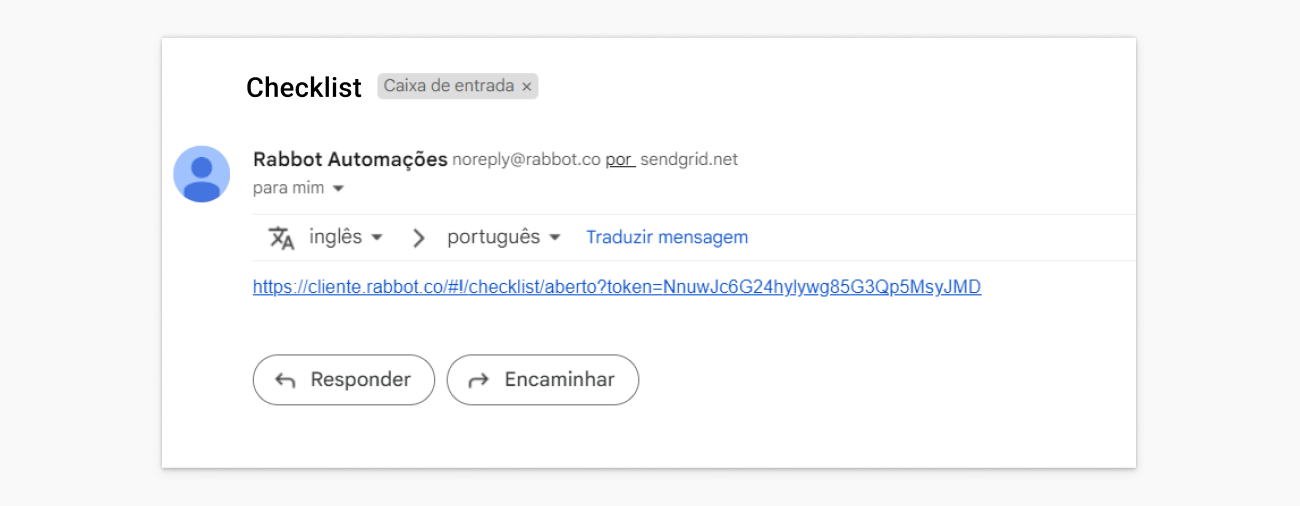Click the Traduzir mensagem link
The image size is (1300, 506).
667,237
